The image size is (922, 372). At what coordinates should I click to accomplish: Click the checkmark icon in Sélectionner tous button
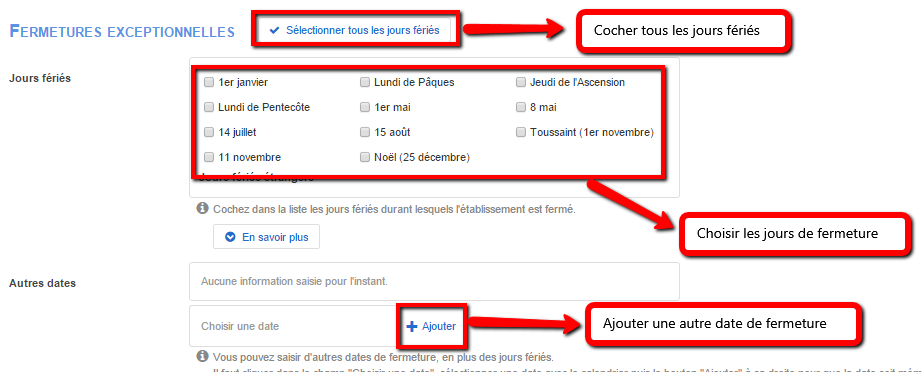tap(273, 31)
